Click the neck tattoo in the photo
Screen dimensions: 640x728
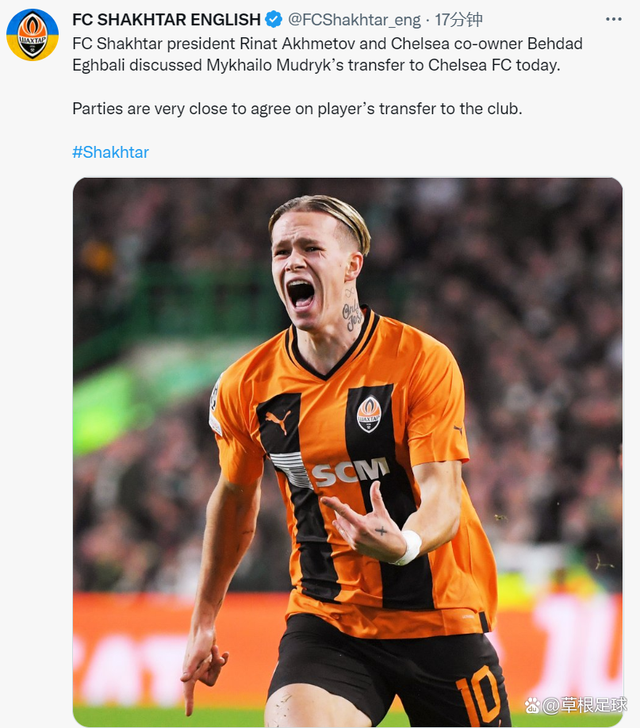coord(352,312)
